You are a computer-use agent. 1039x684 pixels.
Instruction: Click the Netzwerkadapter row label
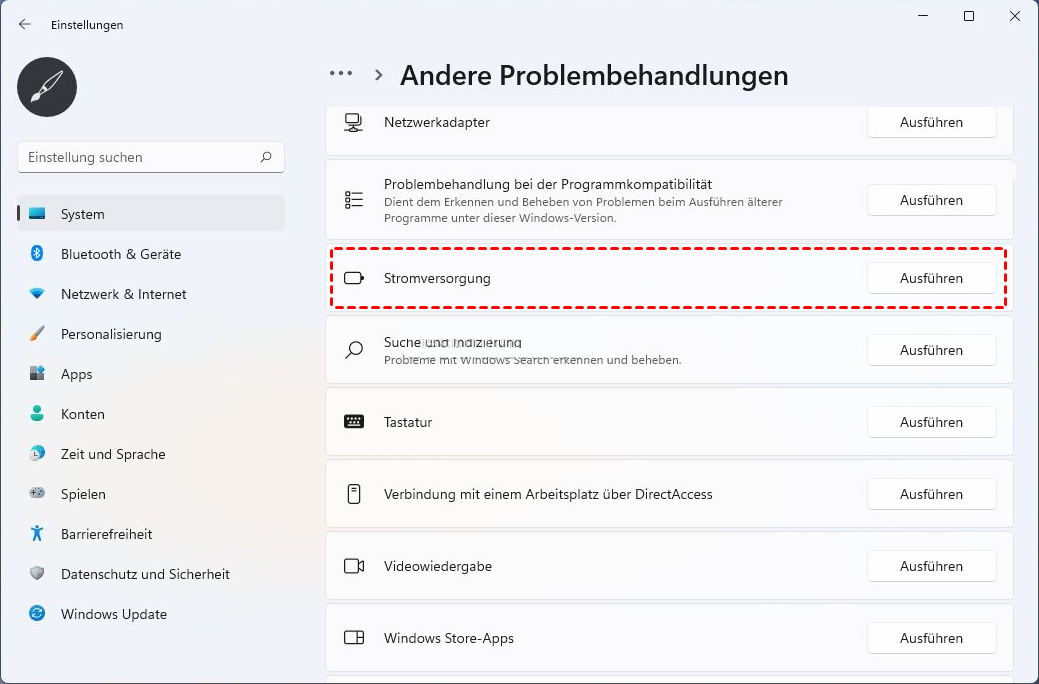click(437, 122)
